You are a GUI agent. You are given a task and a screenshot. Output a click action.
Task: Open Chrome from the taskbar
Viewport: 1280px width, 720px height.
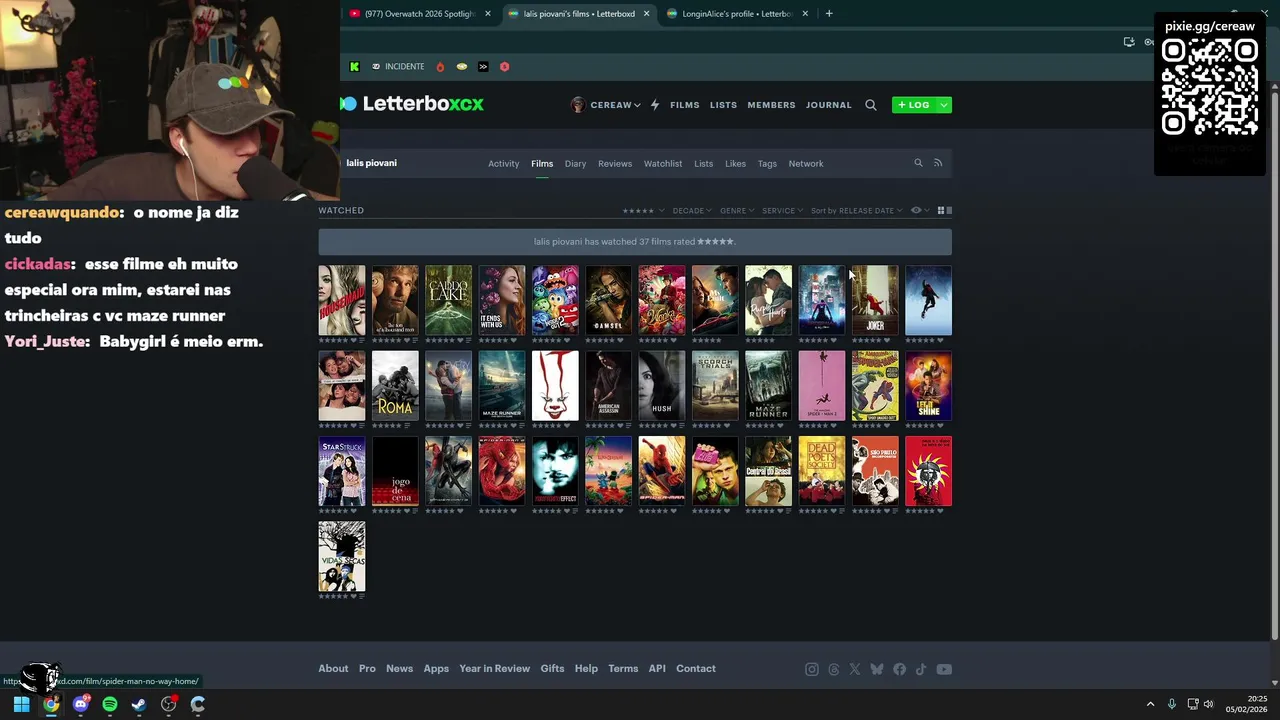tap(51, 704)
